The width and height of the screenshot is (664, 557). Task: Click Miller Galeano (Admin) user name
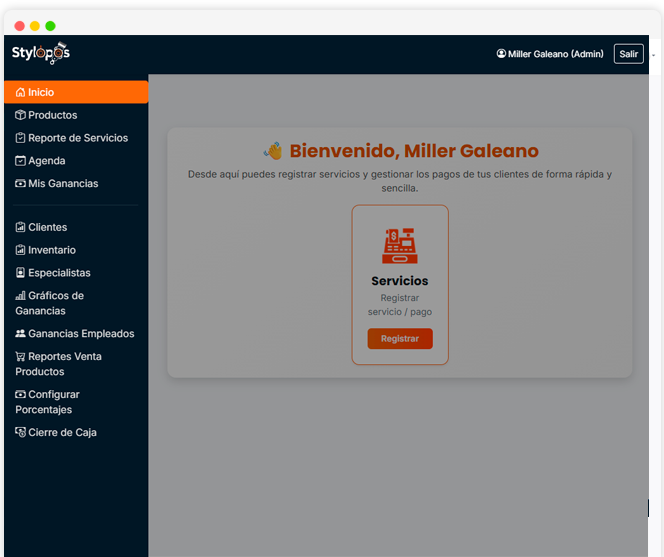coord(555,54)
